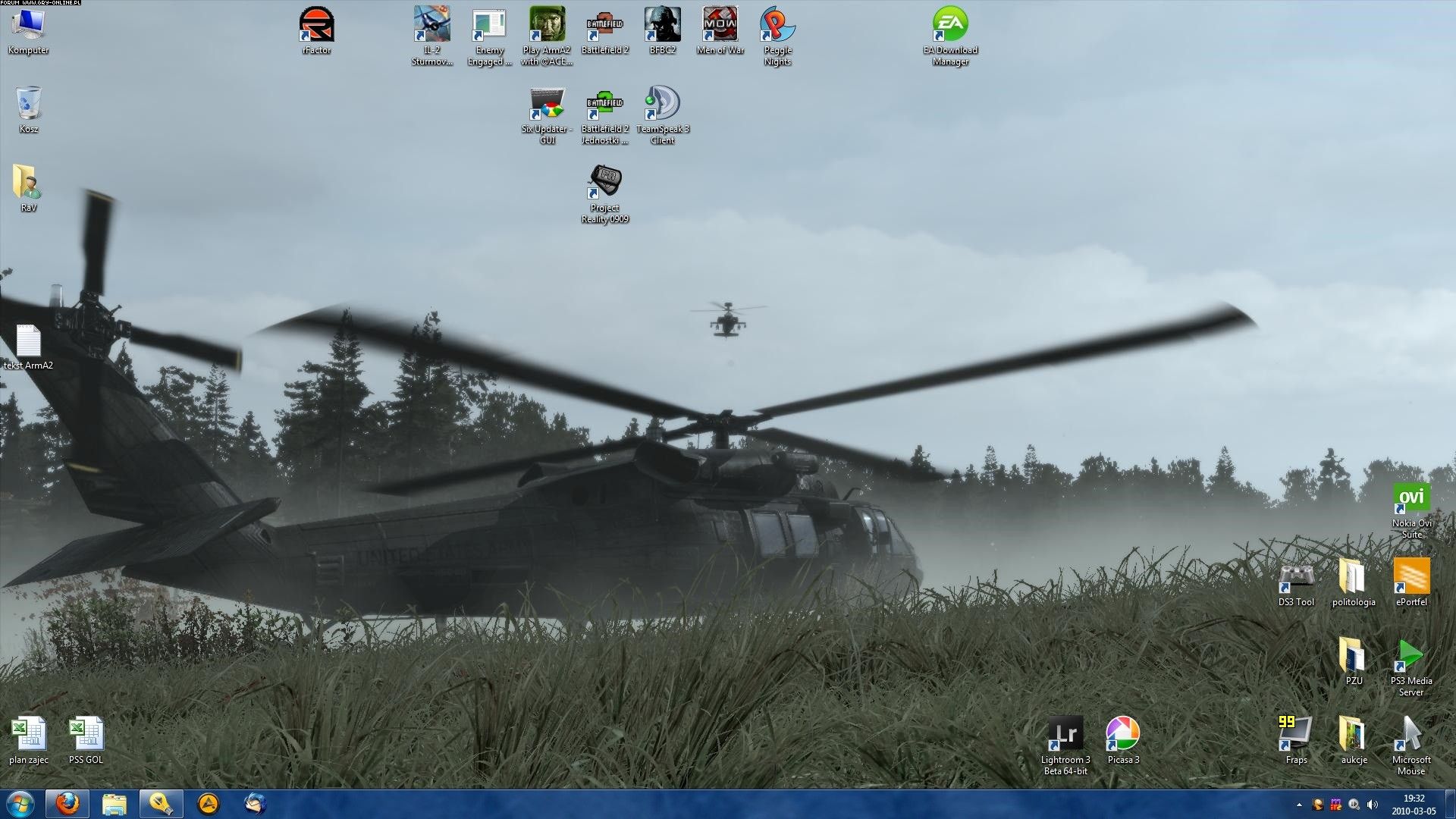
Task: Open the Windows Start menu orb
Action: click(x=20, y=804)
